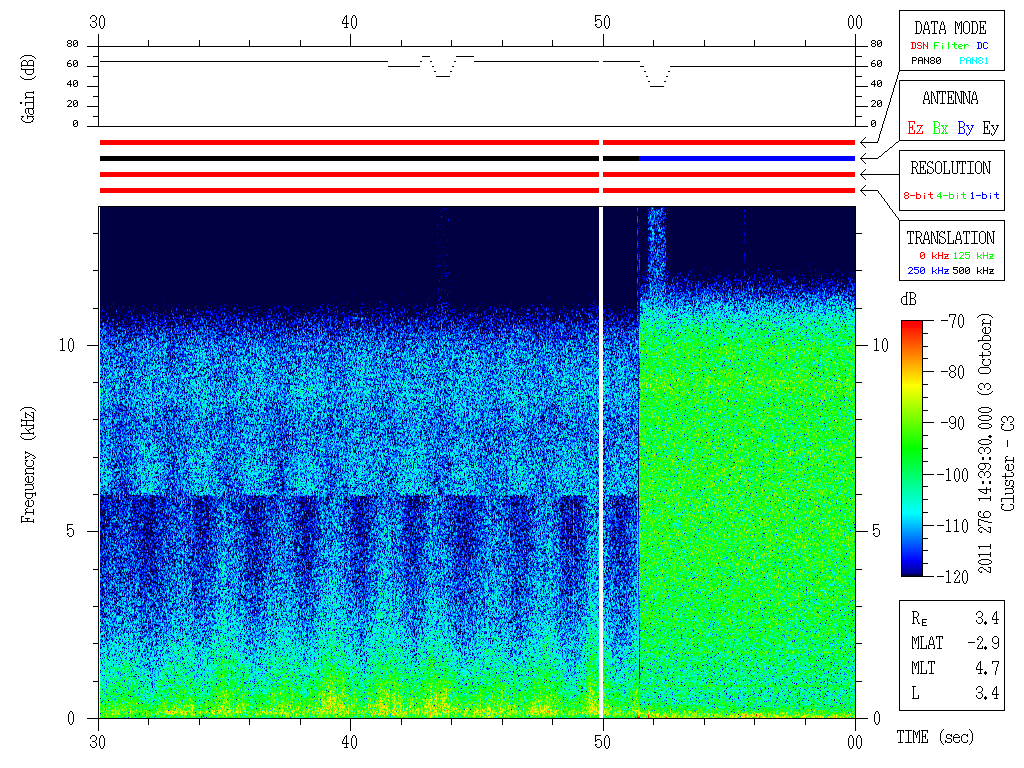
Task: Click the Cluster - C3 label
Action: click(x=1008, y=463)
